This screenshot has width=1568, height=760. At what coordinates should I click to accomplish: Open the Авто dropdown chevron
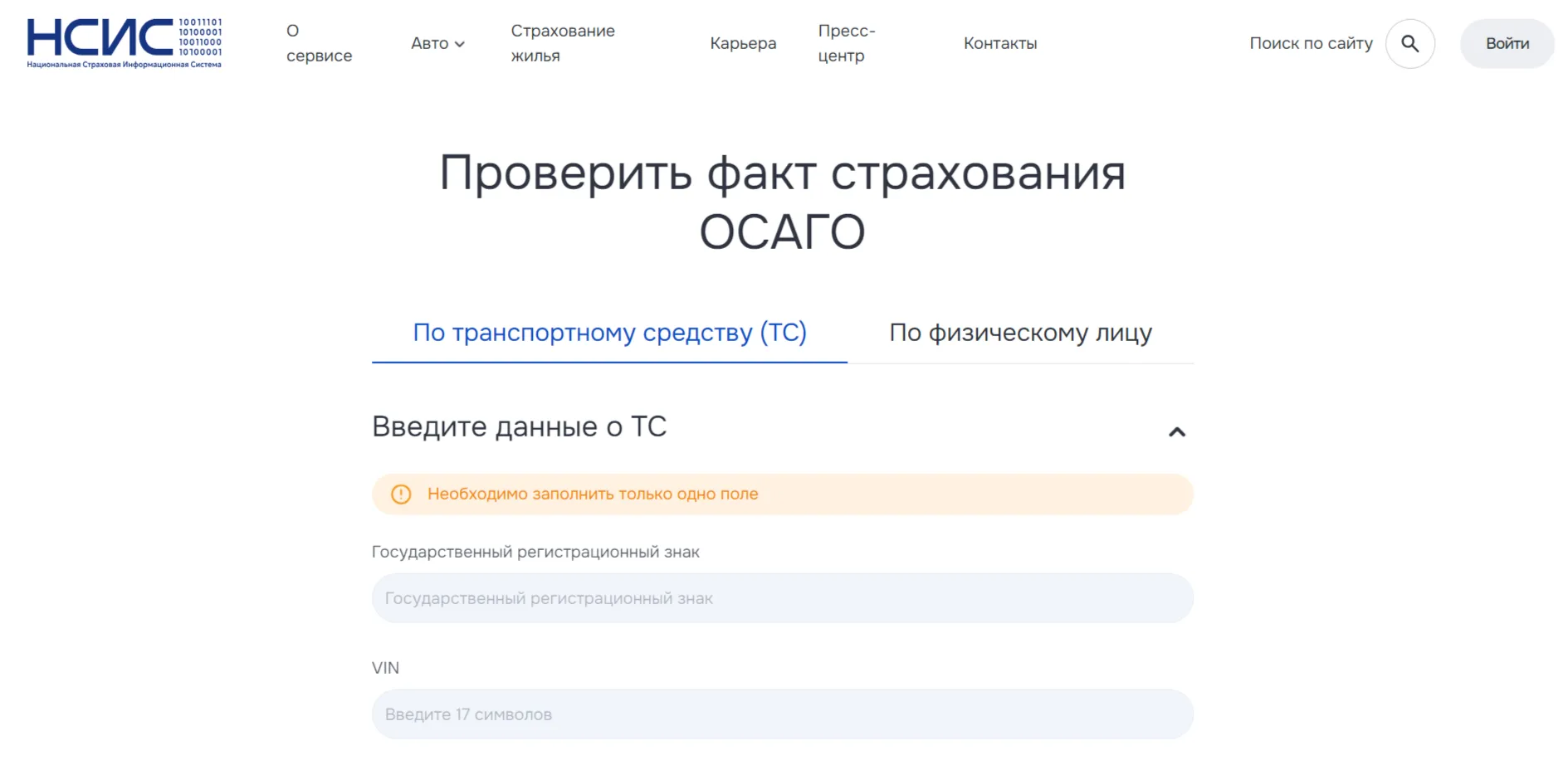[460, 43]
